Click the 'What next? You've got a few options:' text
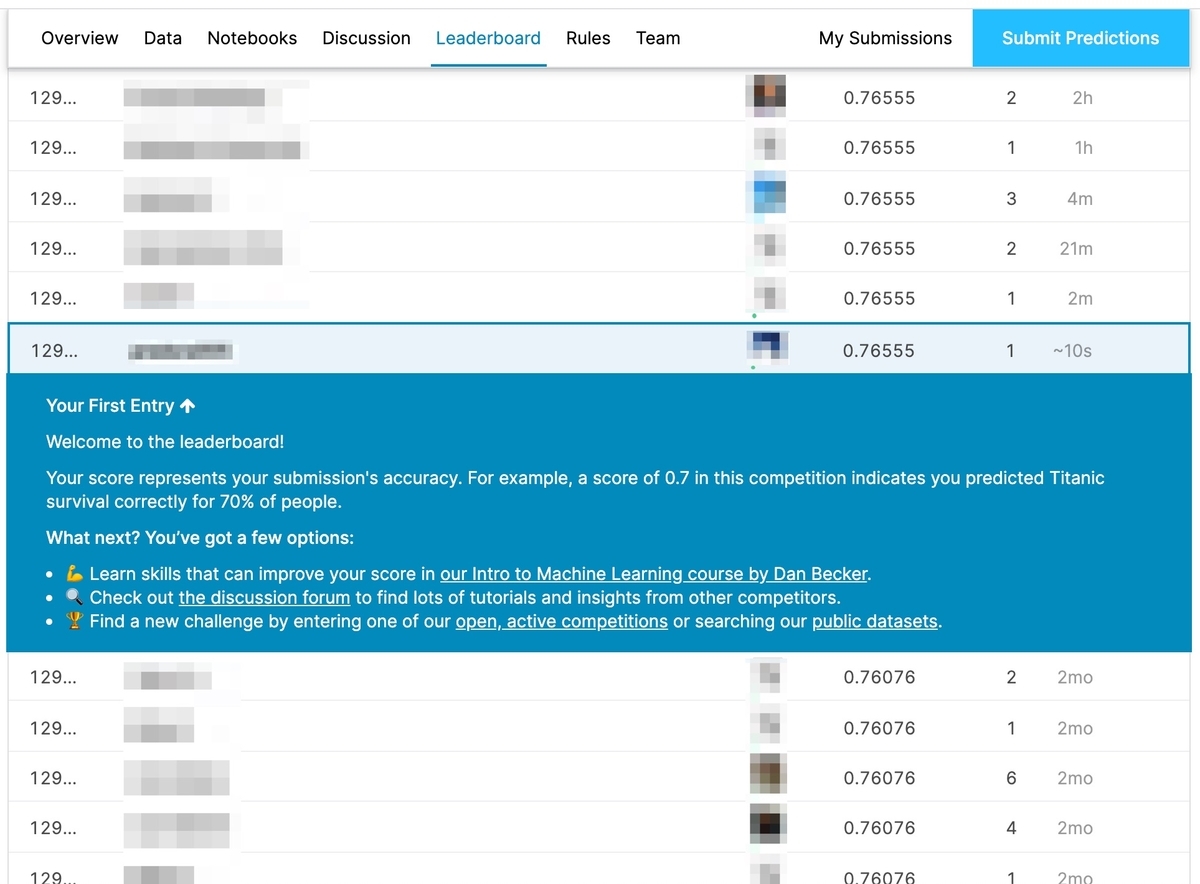The width and height of the screenshot is (1200, 884). pyautogui.click(x=200, y=538)
